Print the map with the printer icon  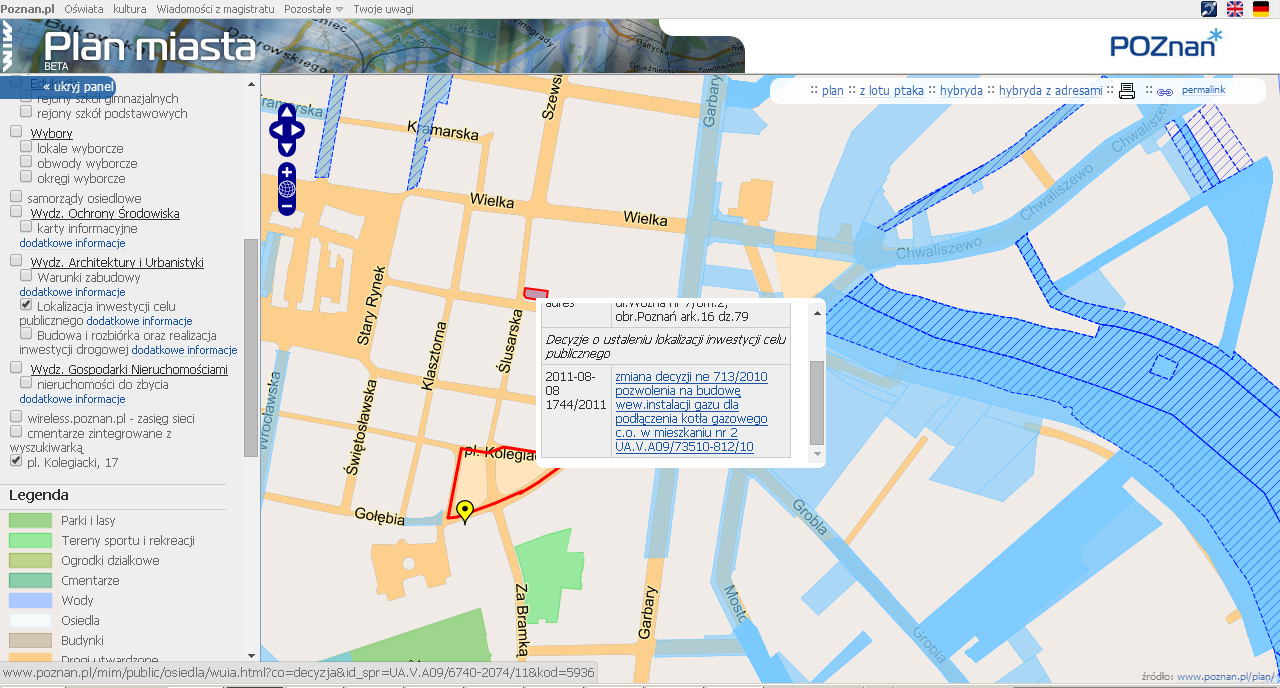[x=1127, y=91]
